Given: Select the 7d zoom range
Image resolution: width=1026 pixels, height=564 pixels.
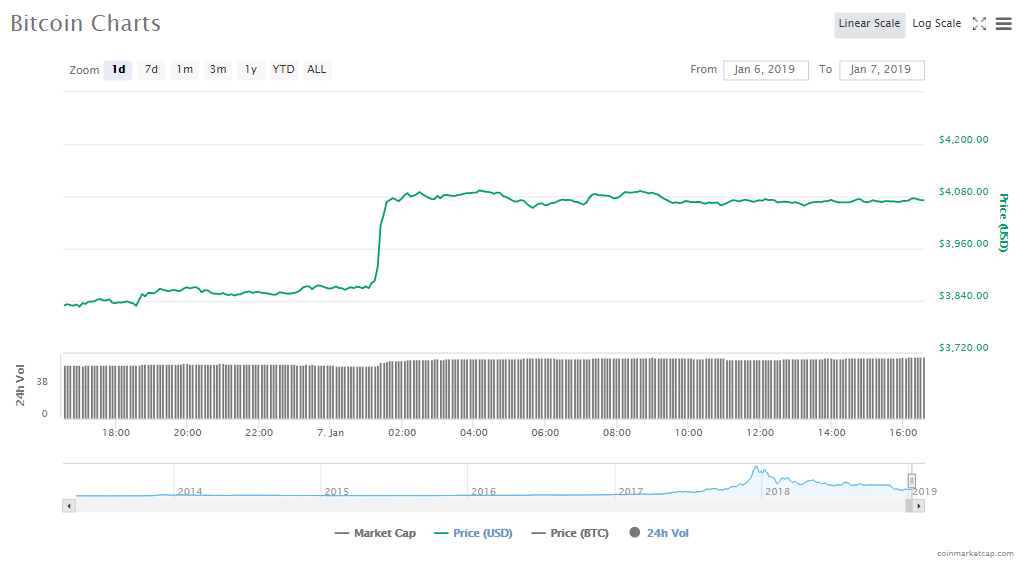Looking at the screenshot, I should 151,70.
